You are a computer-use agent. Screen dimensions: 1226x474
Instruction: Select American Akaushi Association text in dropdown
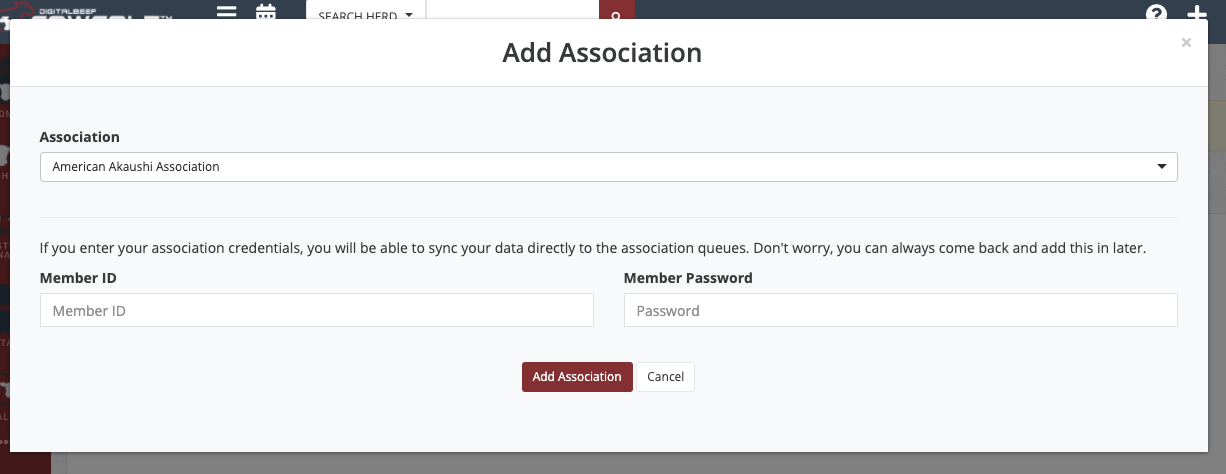(136, 167)
